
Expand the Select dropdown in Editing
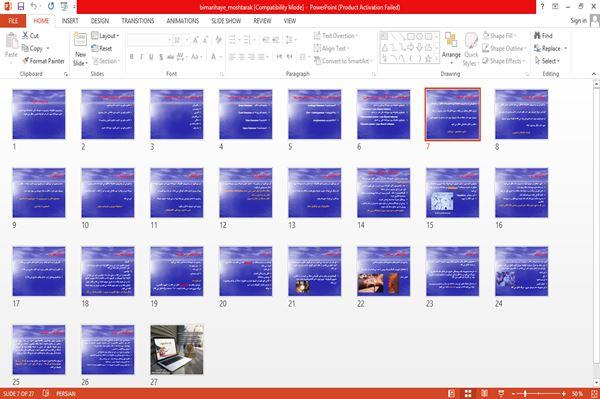547,61
